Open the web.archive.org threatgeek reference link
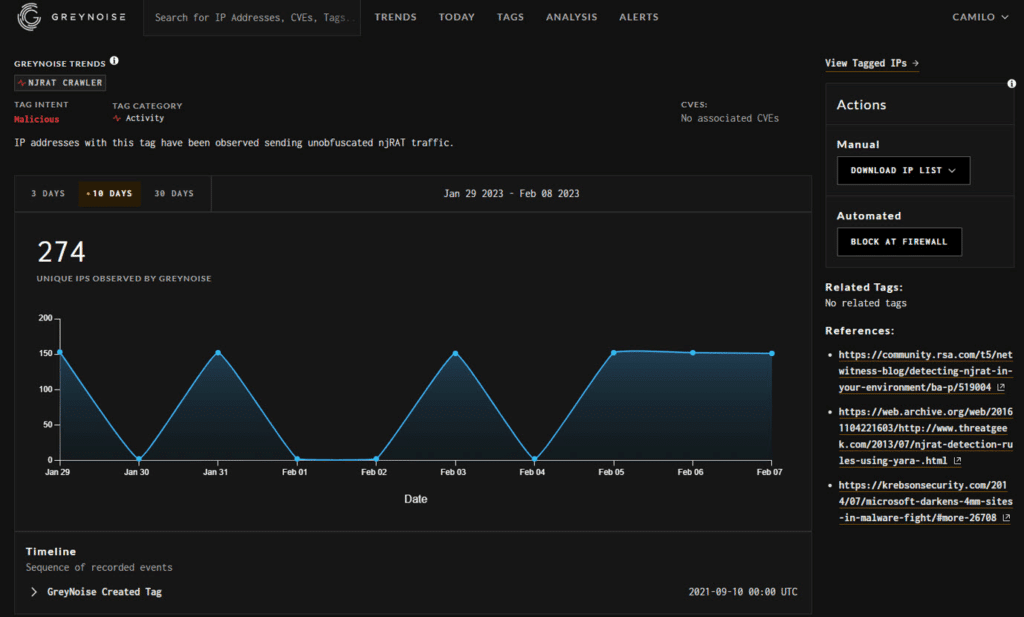 pyautogui.click(x=925, y=436)
